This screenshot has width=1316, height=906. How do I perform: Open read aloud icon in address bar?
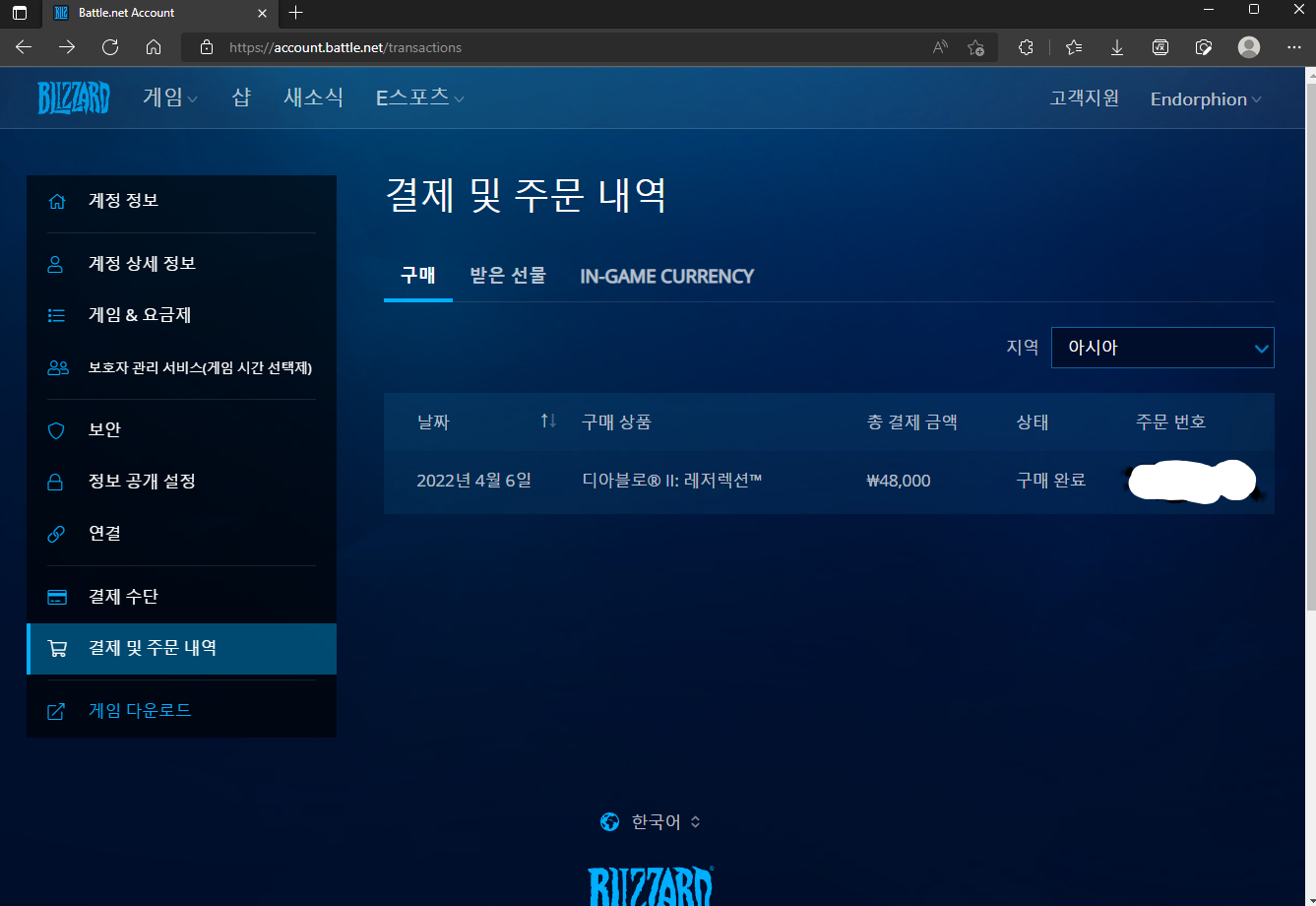point(940,47)
